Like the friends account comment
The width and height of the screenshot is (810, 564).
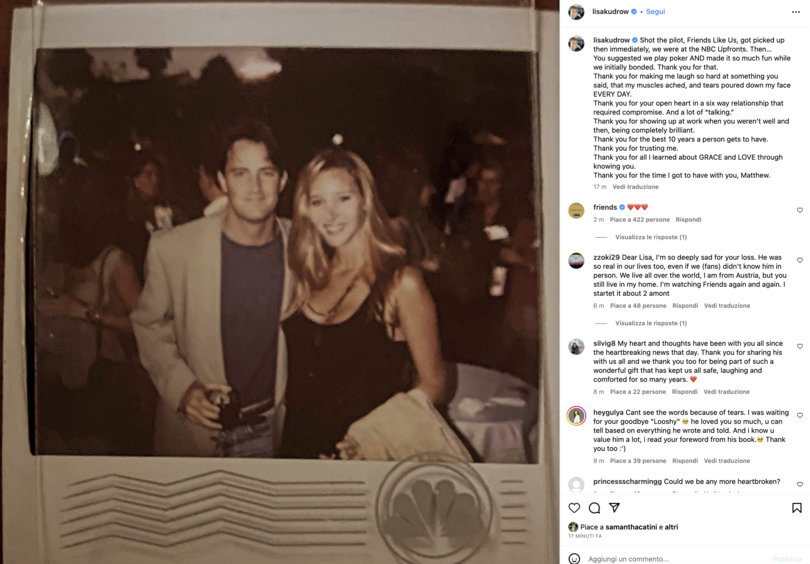tap(800, 210)
